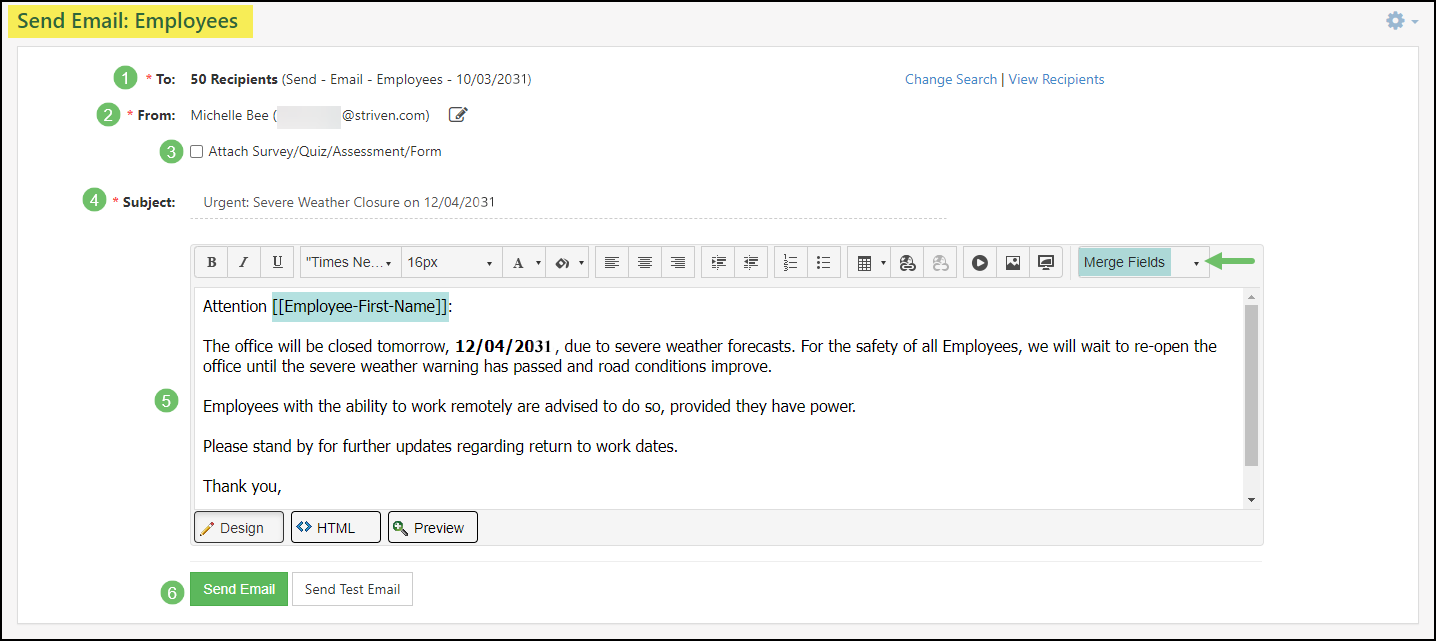This screenshot has width=1436, height=641.
Task: Align text to the left
Action: point(612,262)
